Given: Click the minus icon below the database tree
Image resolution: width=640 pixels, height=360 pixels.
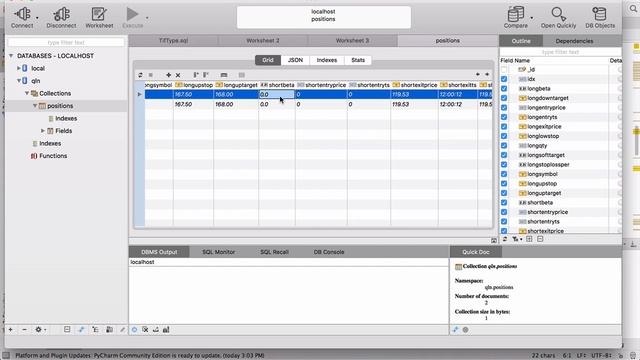Looking at the screenshot, I should pos(24,329).
